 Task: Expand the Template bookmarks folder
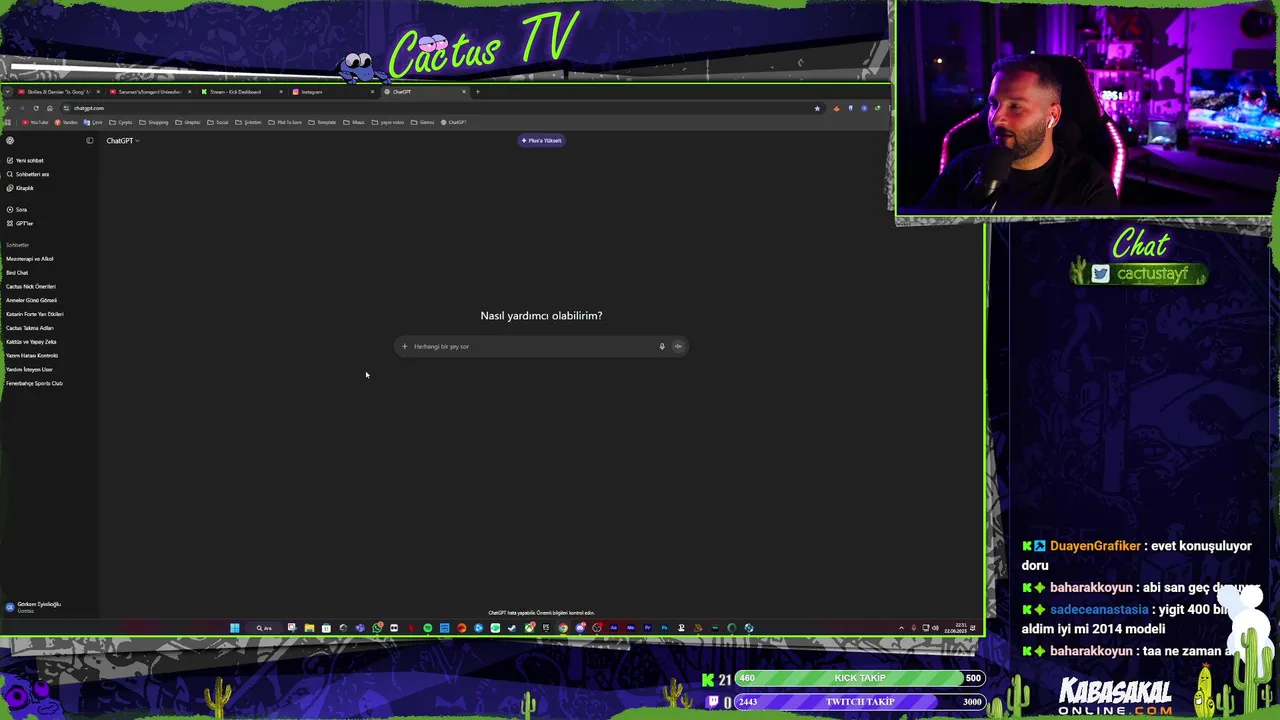(322, 122)
